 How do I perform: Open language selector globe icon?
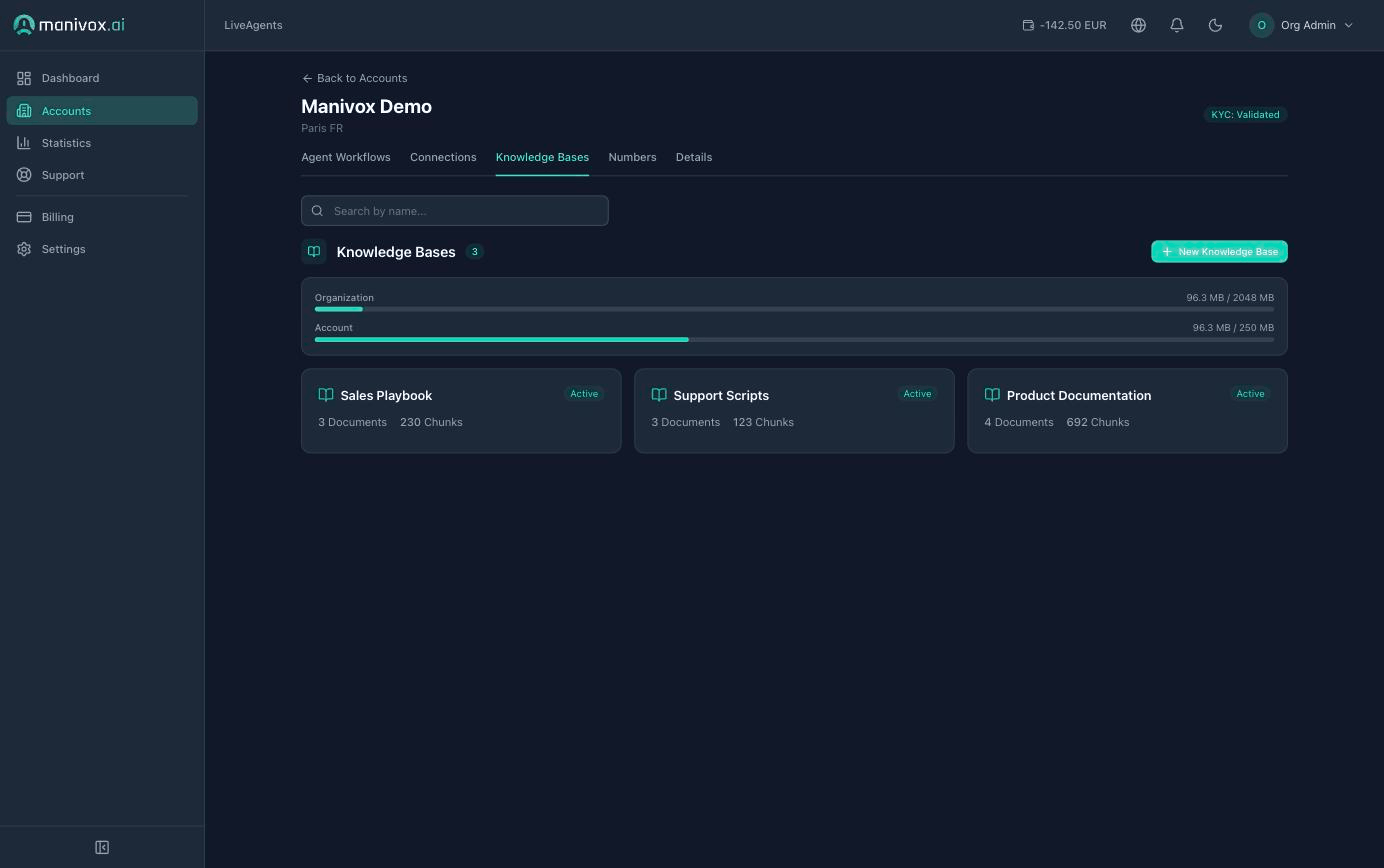tap(1138, 25)
